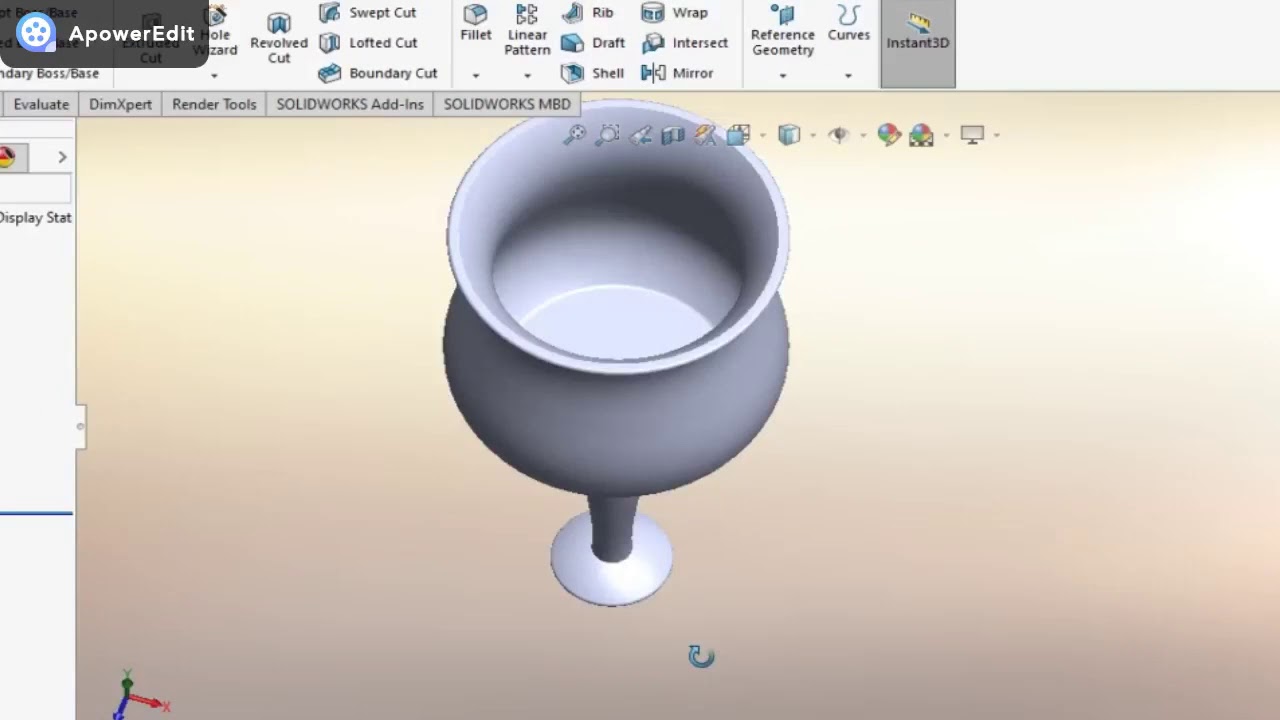This screenshot has width=1280, height=720.
Task: Open the DisplayManager tab icon in left panel
Action: click(x=7, y=157)
